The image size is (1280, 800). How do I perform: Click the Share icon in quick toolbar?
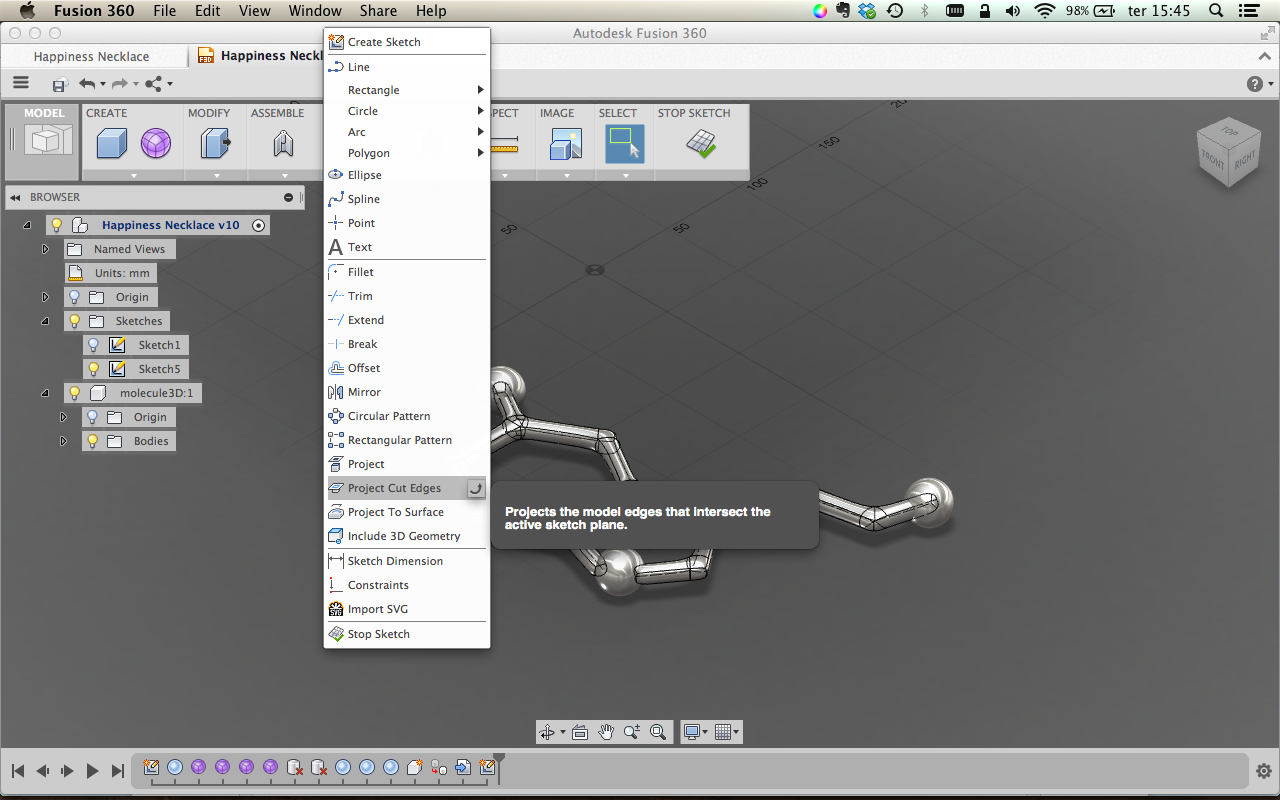pos(154,84)
